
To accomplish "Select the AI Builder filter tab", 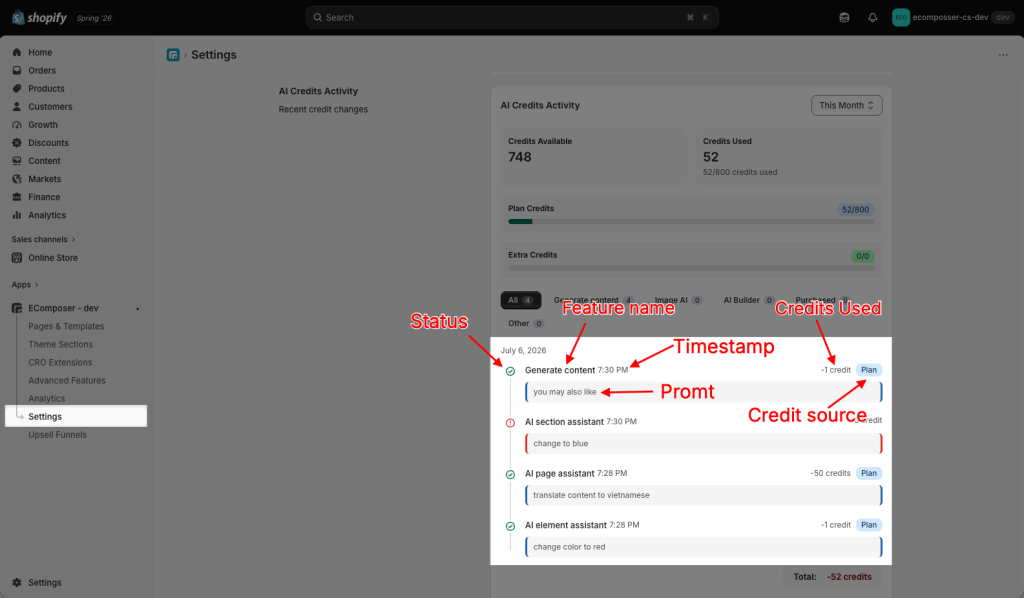I will click(748, 300).
